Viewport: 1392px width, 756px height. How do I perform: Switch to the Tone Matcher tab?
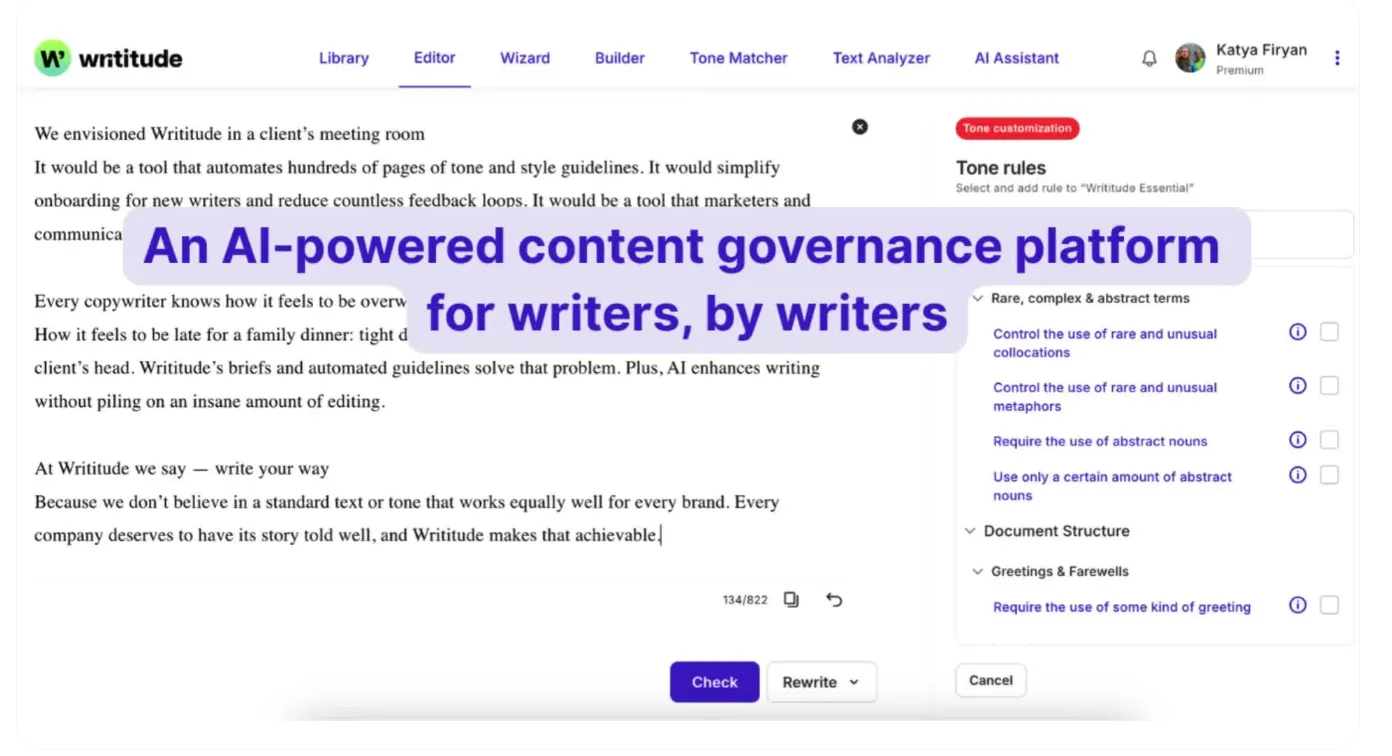[x=738, y=58]
